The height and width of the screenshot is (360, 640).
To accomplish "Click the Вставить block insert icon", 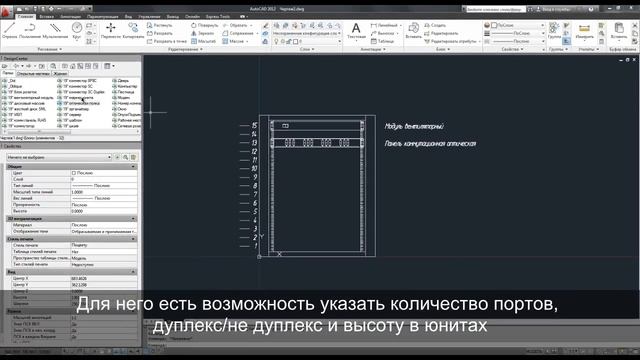I will point(413,31).
